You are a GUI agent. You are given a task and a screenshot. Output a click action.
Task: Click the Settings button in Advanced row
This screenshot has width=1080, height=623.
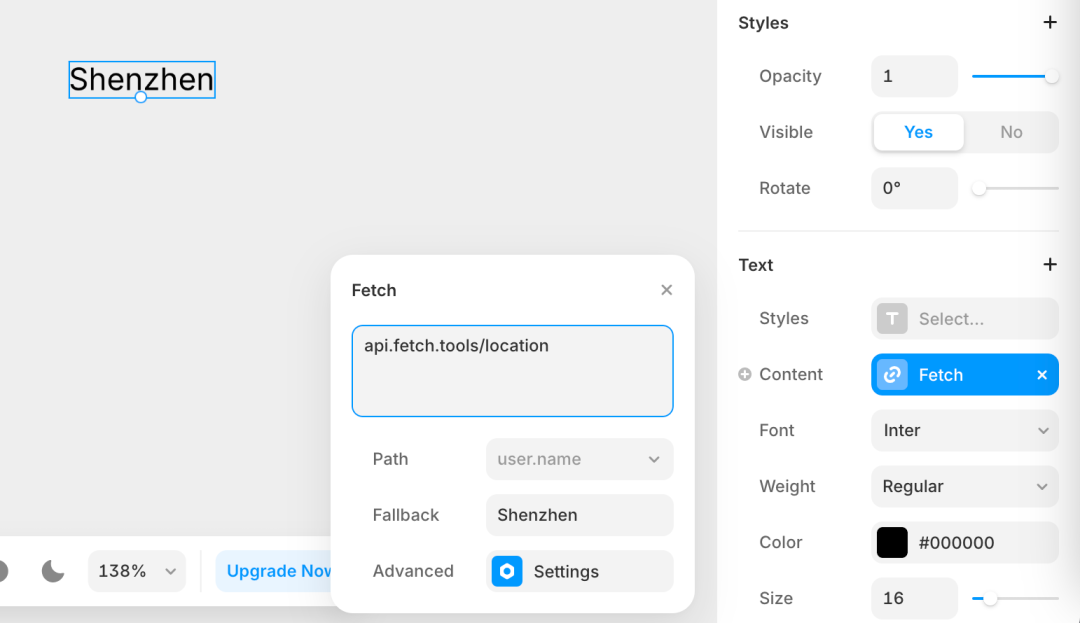click(x=579, y=571)
